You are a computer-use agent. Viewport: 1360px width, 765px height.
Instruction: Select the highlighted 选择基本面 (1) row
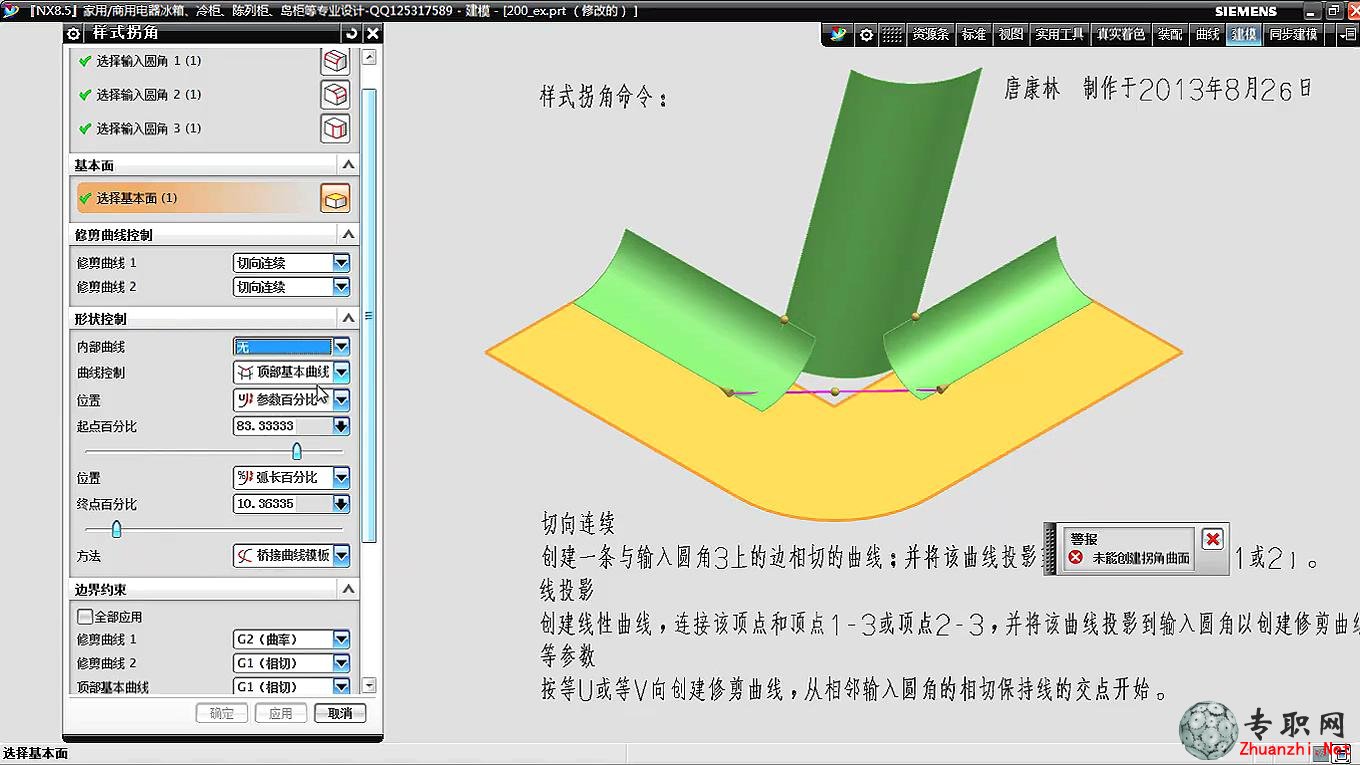pos(196,198)
